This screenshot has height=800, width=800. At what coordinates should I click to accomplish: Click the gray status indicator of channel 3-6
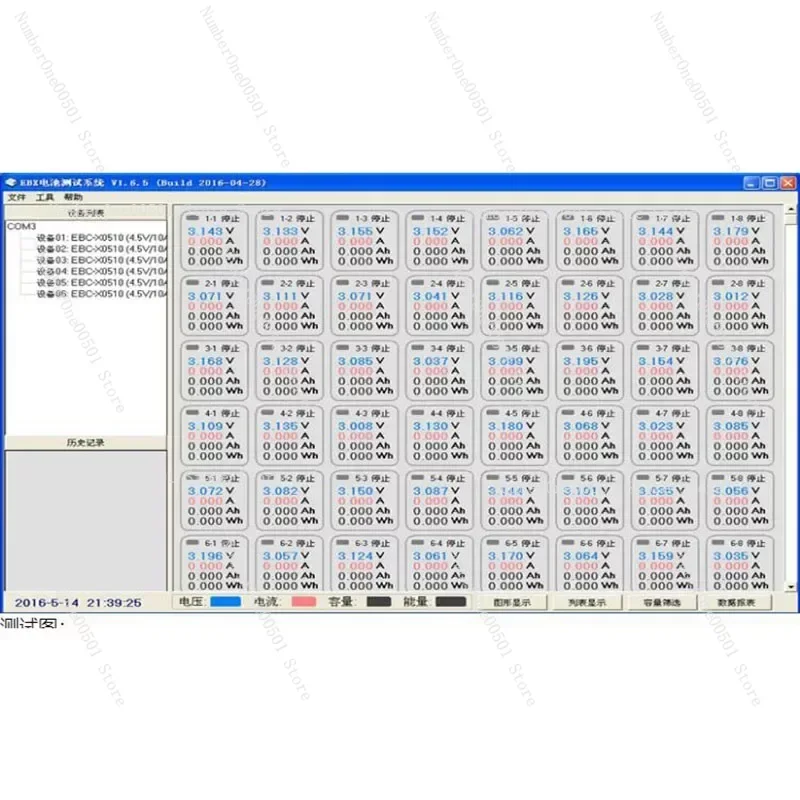tap(568, 347)
